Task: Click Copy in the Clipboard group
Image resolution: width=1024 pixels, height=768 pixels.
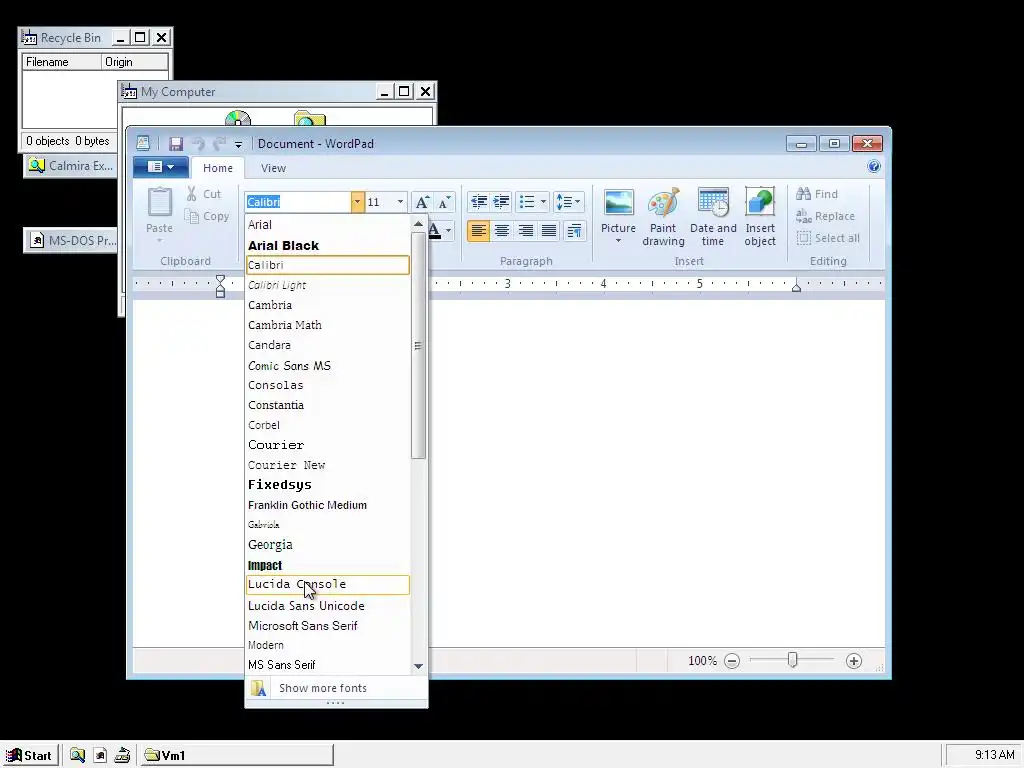Action: (x=206, y=216)
